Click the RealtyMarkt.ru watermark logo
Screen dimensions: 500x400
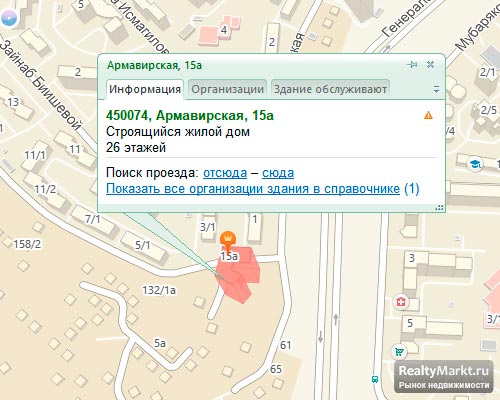[444, 377]
